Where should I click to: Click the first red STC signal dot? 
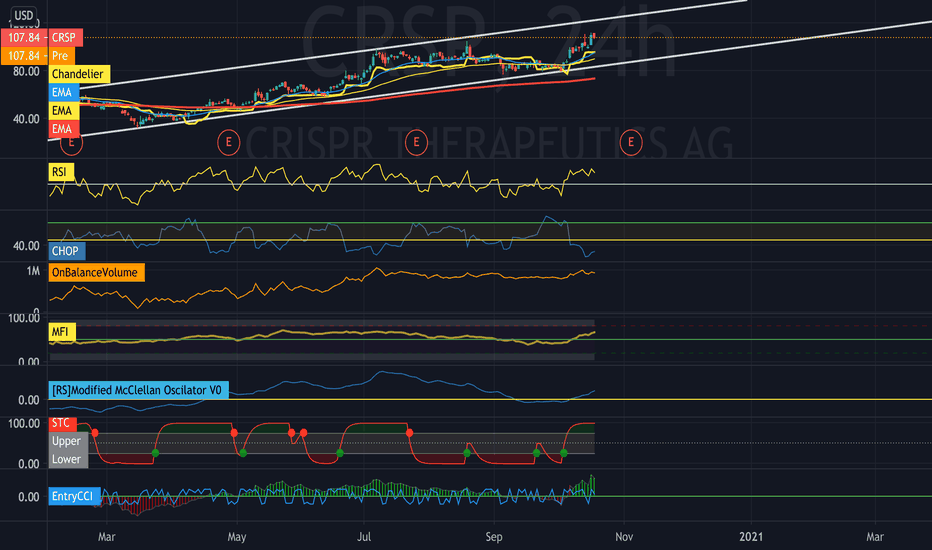point(95,433)
